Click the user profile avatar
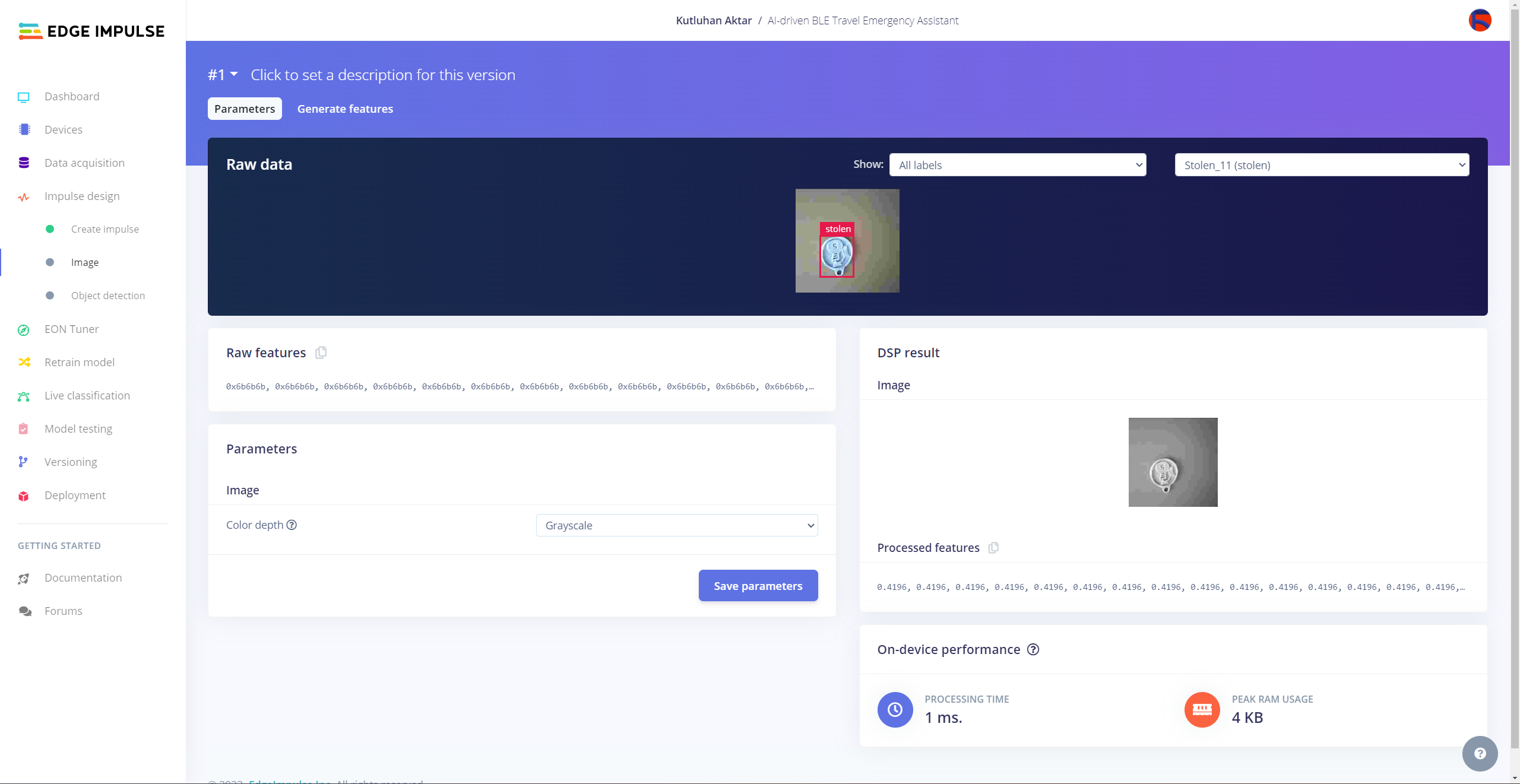Viewport: 1520px width, 784px height. pos(1480,20)
